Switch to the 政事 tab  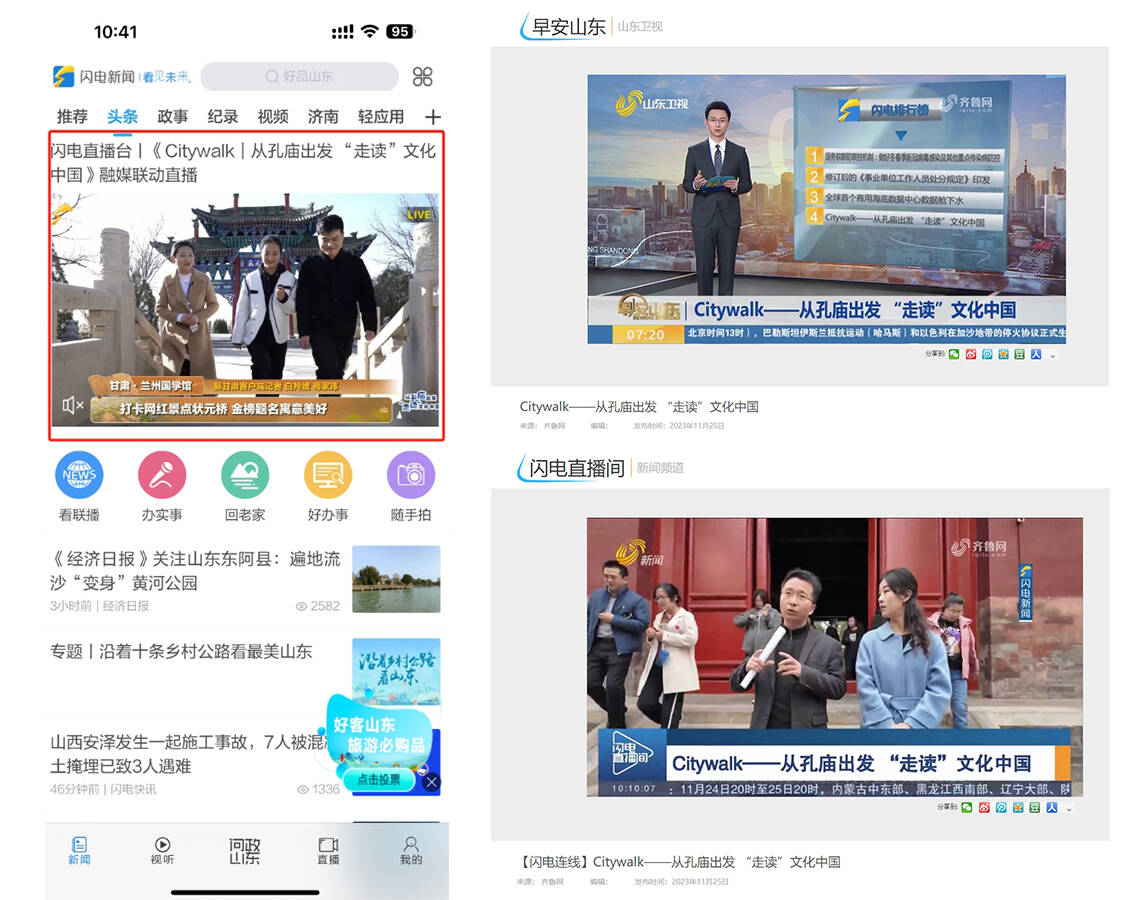click(x=173, y=117)
